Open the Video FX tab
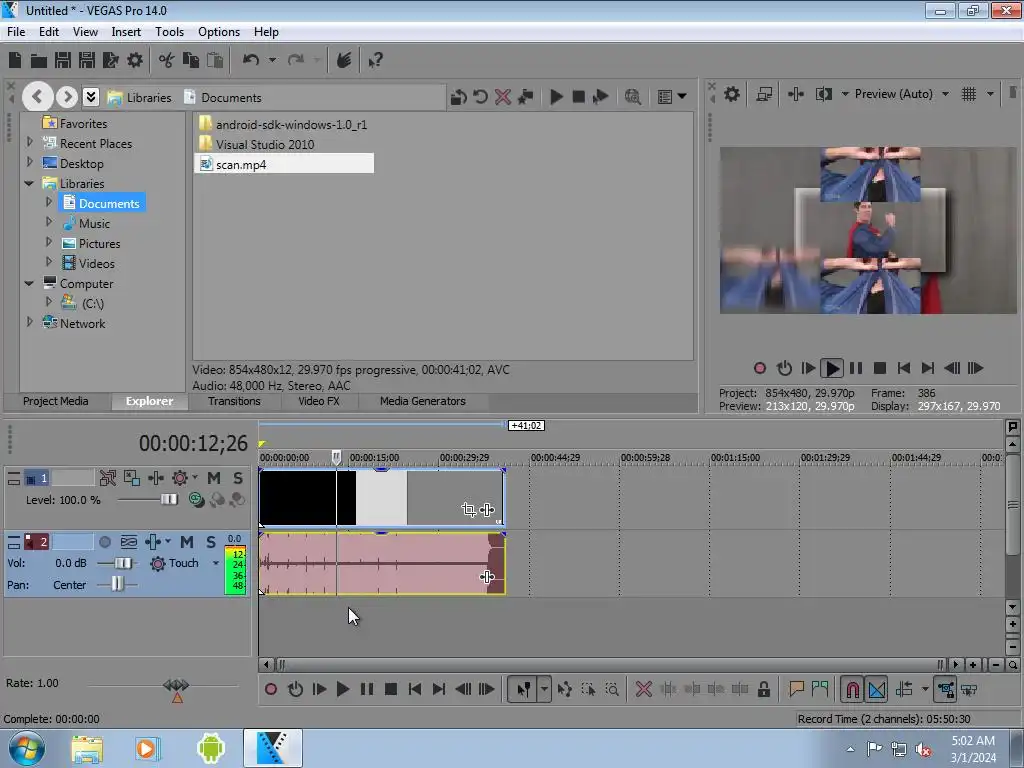Viewport: 1024px width, 768px height. point(319,401)
